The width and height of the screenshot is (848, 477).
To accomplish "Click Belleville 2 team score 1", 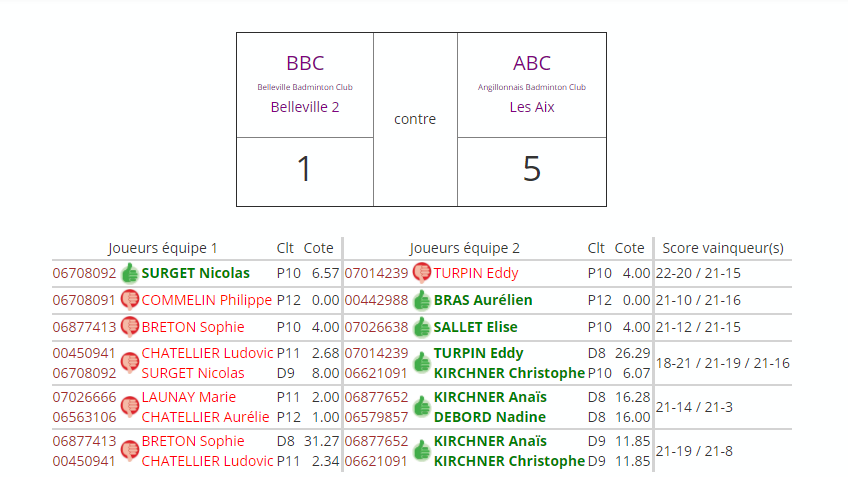I will [x=305, y=170].
